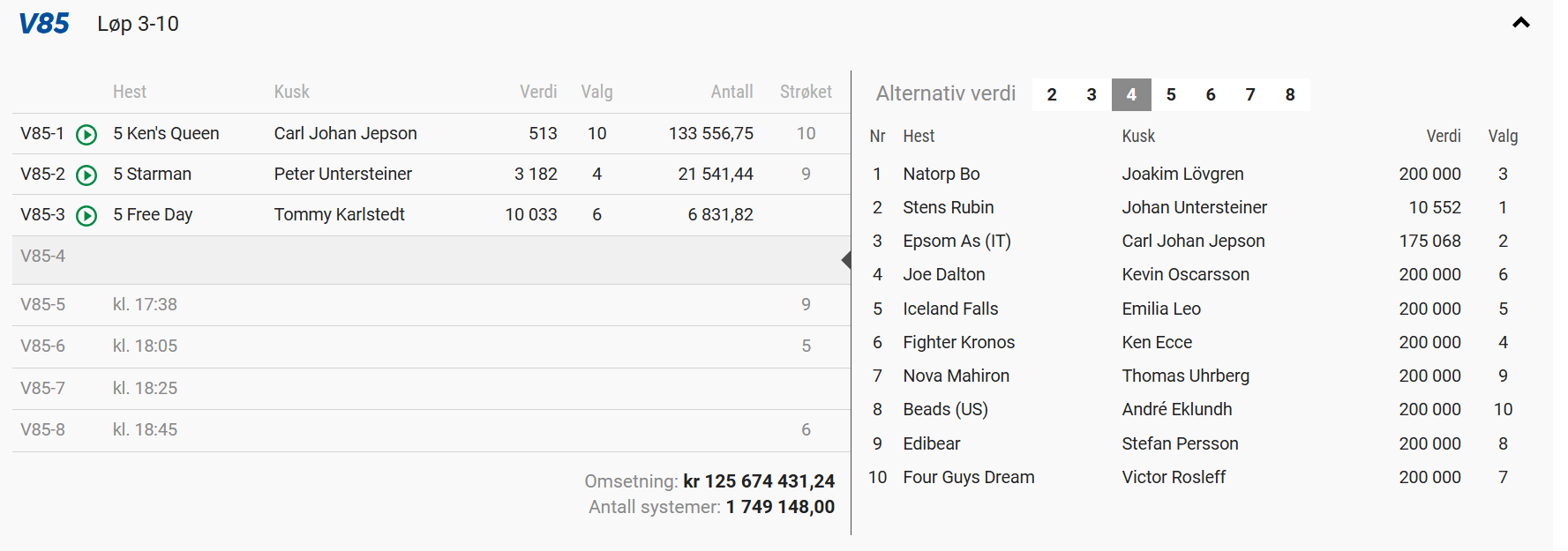Screen dimensions: 1568x551
Task: Open alternative value tab 8
Action: pos(1290,94)
